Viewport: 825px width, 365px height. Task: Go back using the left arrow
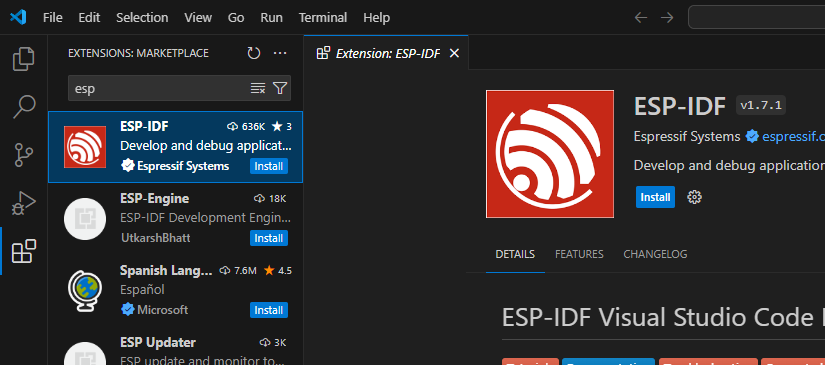pyautogui.click(x=640, y=17)
